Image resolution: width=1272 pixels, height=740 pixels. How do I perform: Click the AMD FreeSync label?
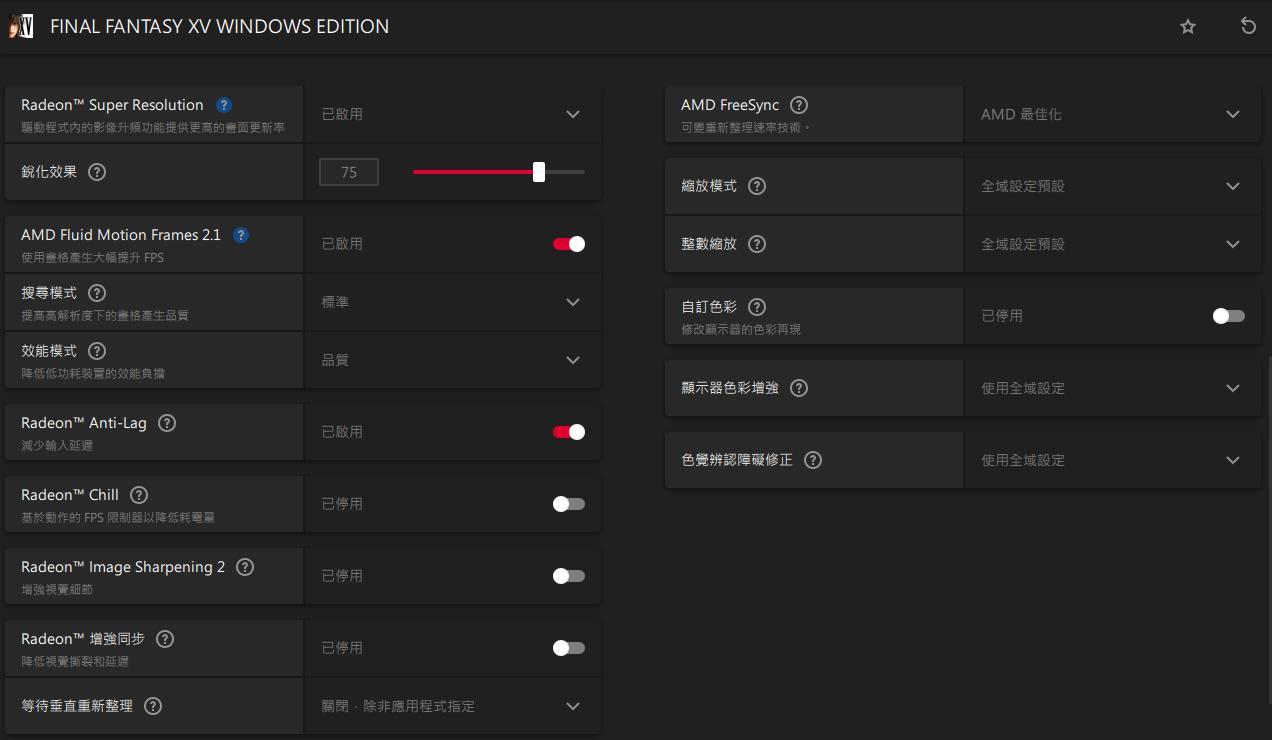click(730, 105)
